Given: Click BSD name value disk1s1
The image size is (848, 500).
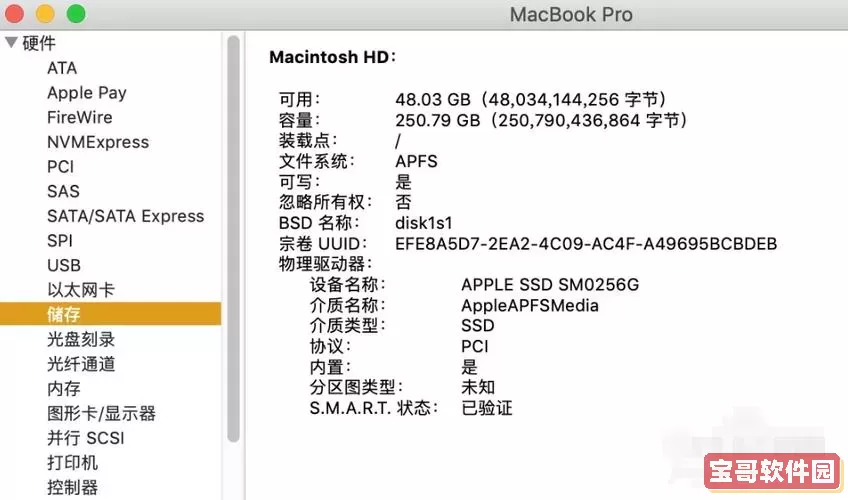Looking at the screenshot, I should coord(423,223).
